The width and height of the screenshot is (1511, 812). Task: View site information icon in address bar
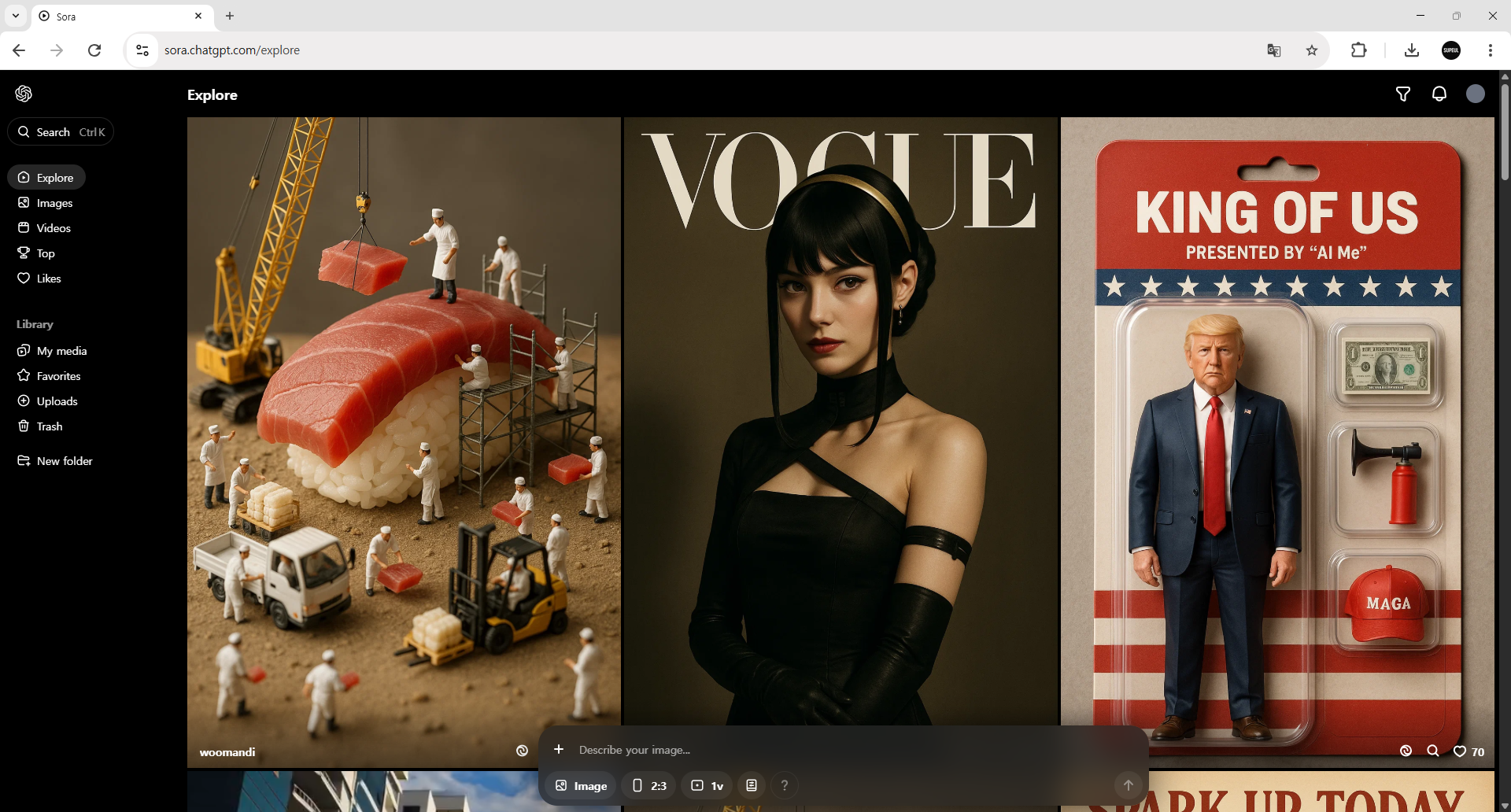pyautogui.click(x=142, y=50)
